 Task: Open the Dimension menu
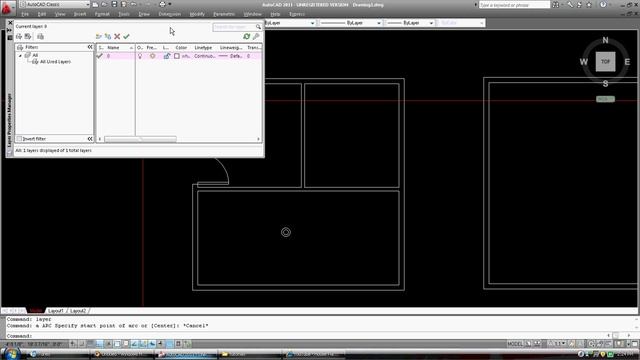click(169, 14)
